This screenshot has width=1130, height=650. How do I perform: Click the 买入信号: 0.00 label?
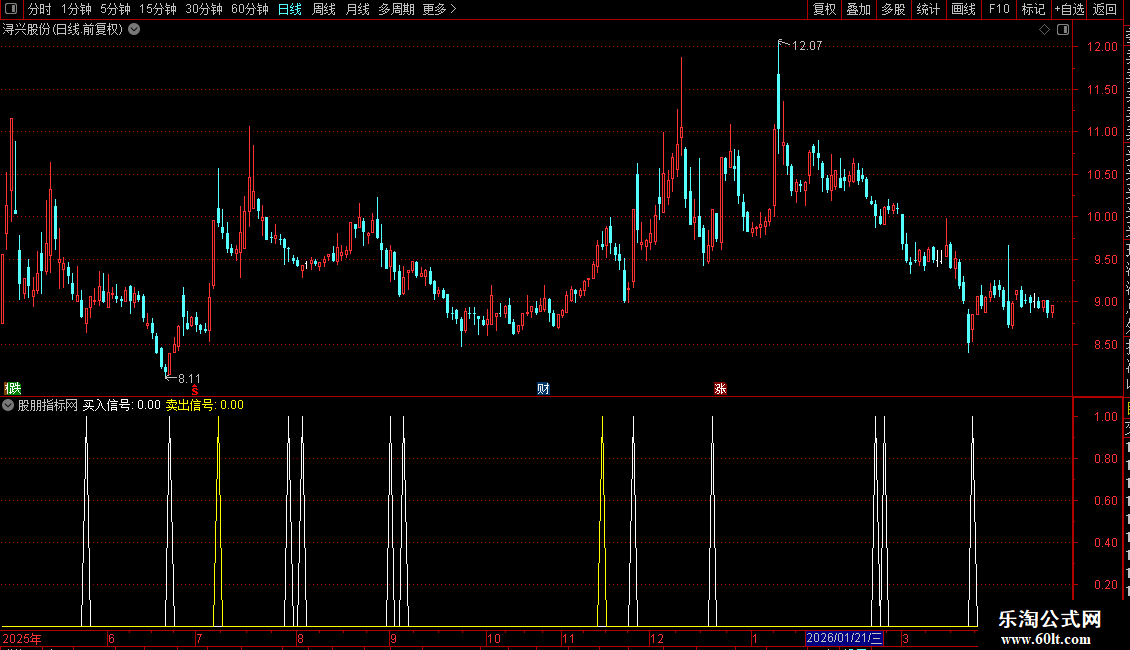tap(122, 405)
